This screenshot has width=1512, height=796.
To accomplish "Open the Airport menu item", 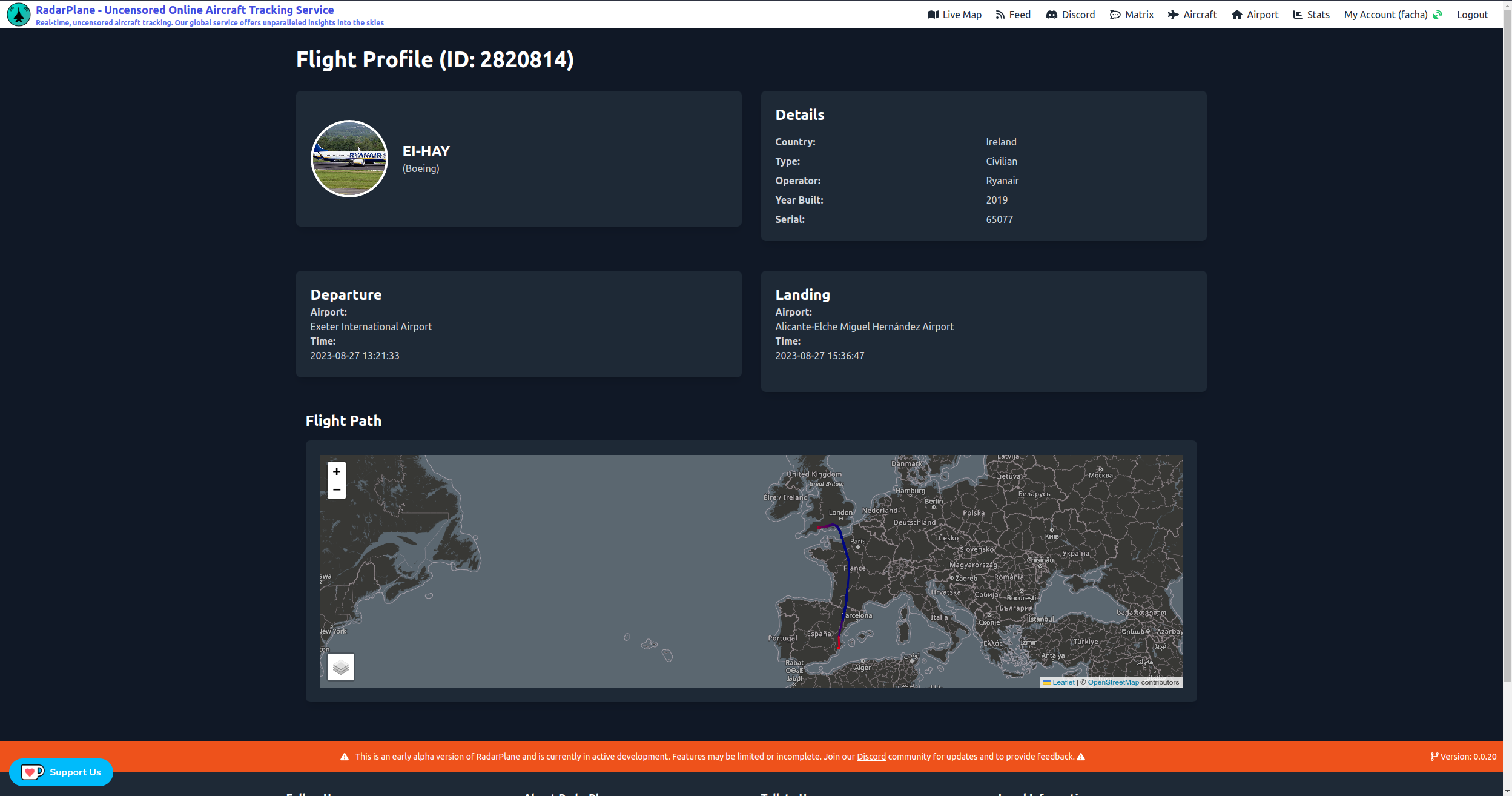I will tap(1255, 15).
